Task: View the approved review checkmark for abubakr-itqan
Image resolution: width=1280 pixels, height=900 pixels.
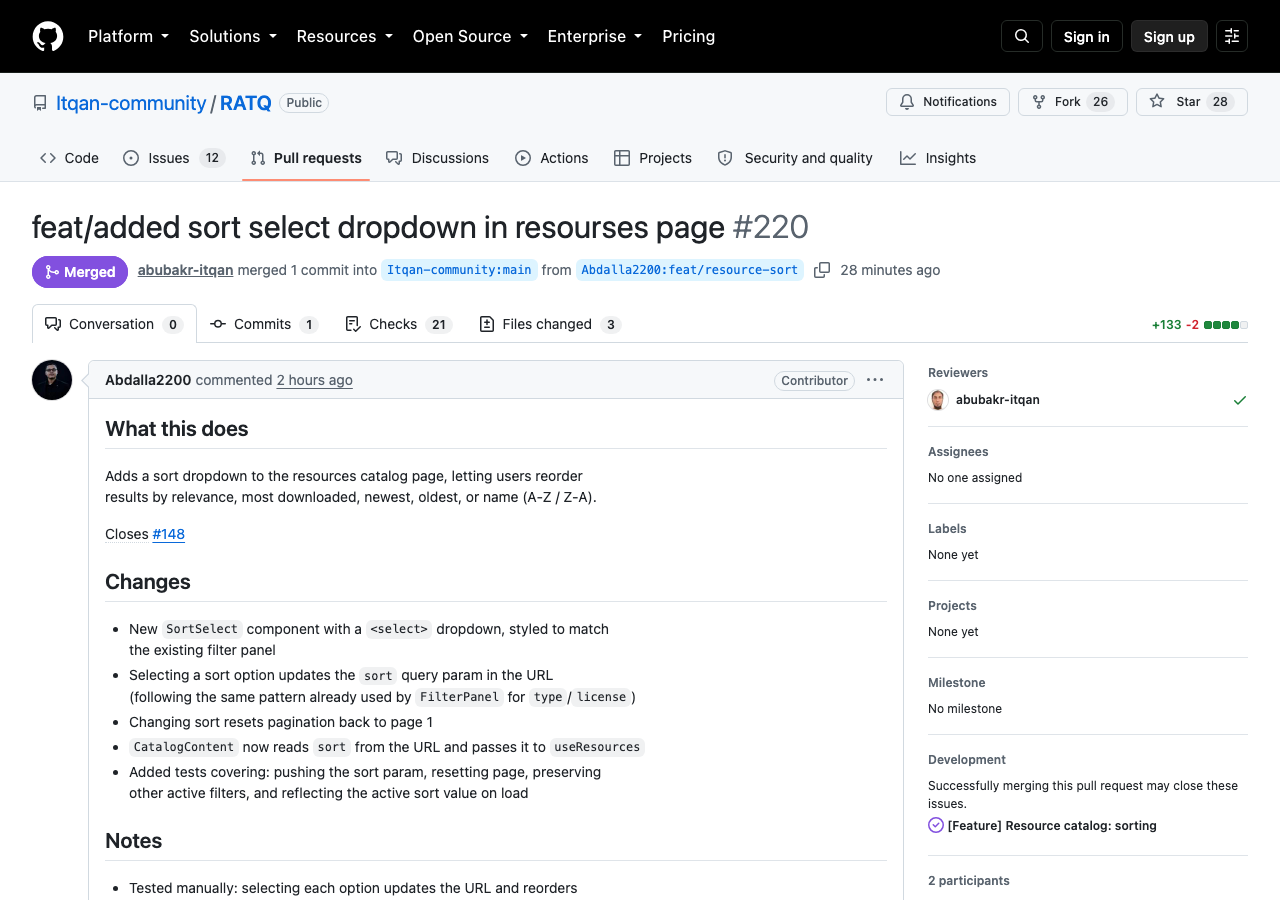Action: pos(1240,400)
